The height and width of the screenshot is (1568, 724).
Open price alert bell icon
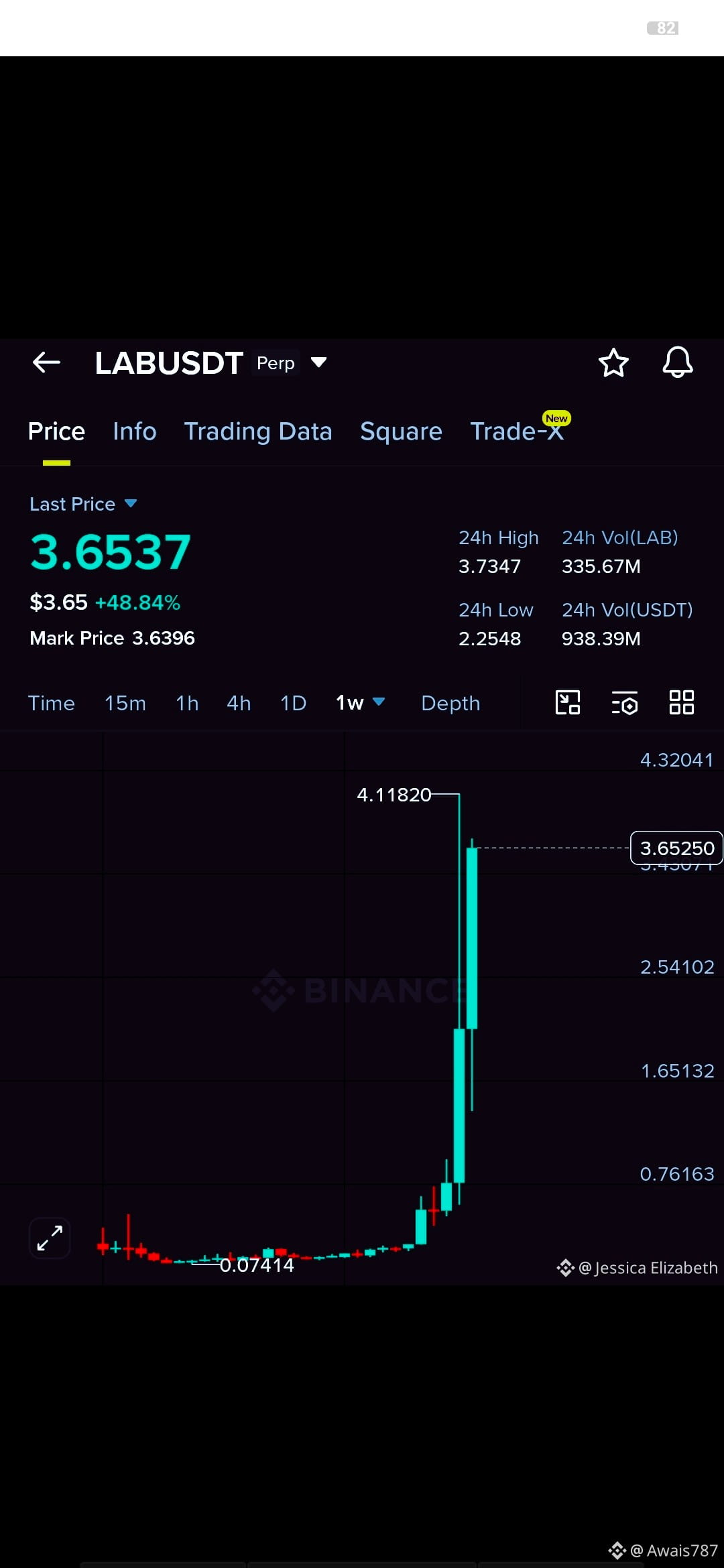(x=677, y=363)
